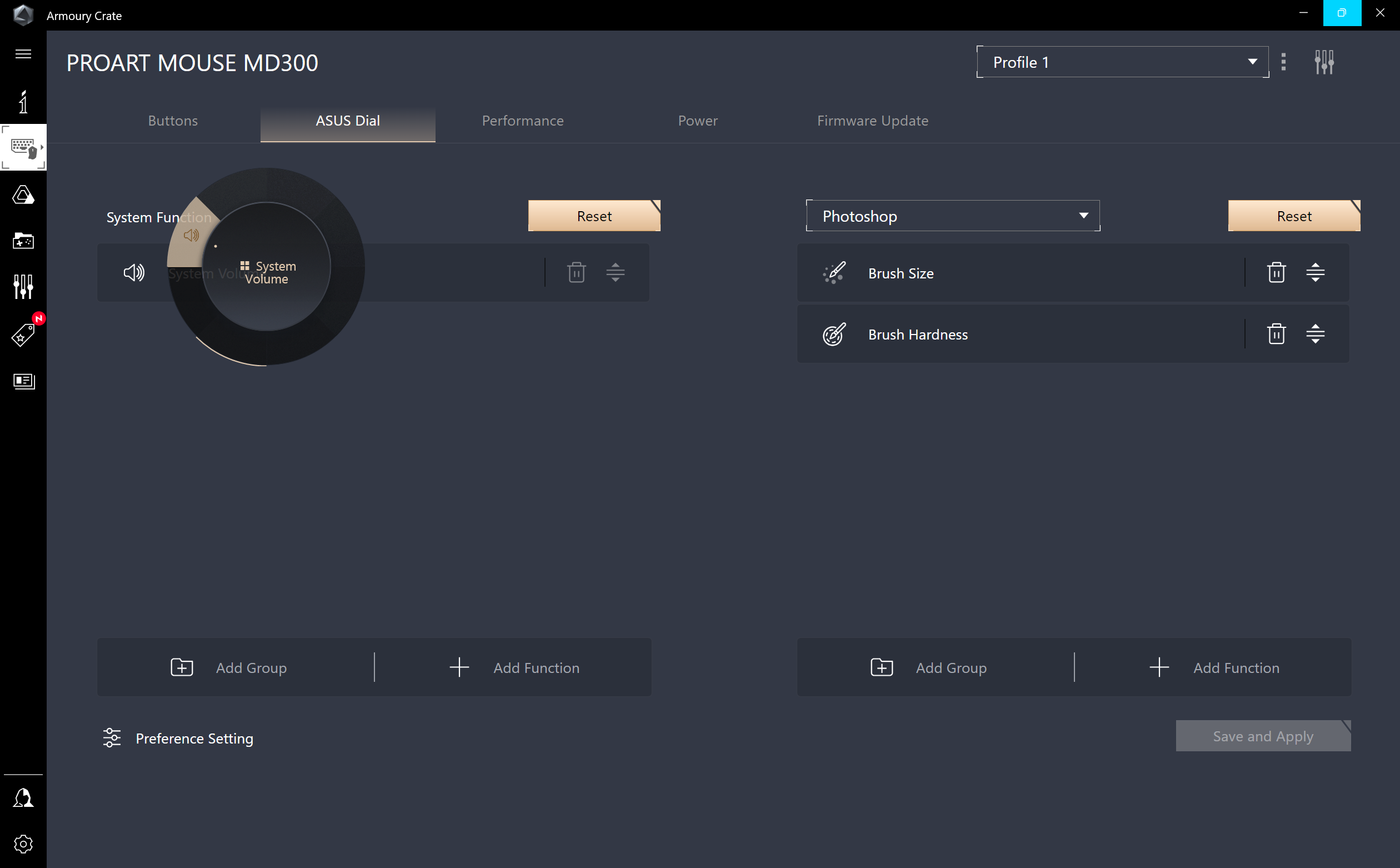Click reorder handle for Brush Hardness

click(x=1315, y=333)
